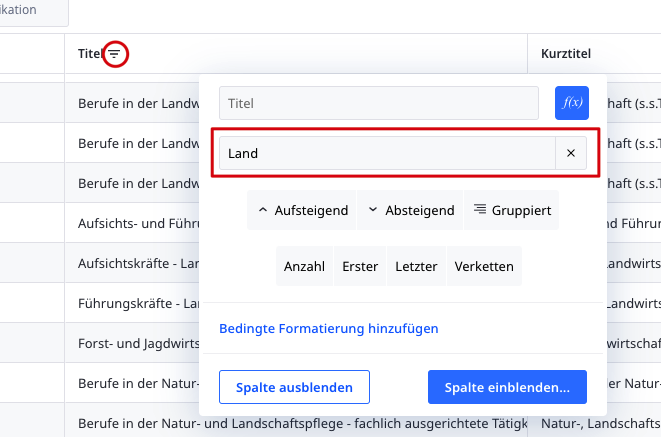
Task: Open Spalte einblenden... menu
Action: [507, 387]
